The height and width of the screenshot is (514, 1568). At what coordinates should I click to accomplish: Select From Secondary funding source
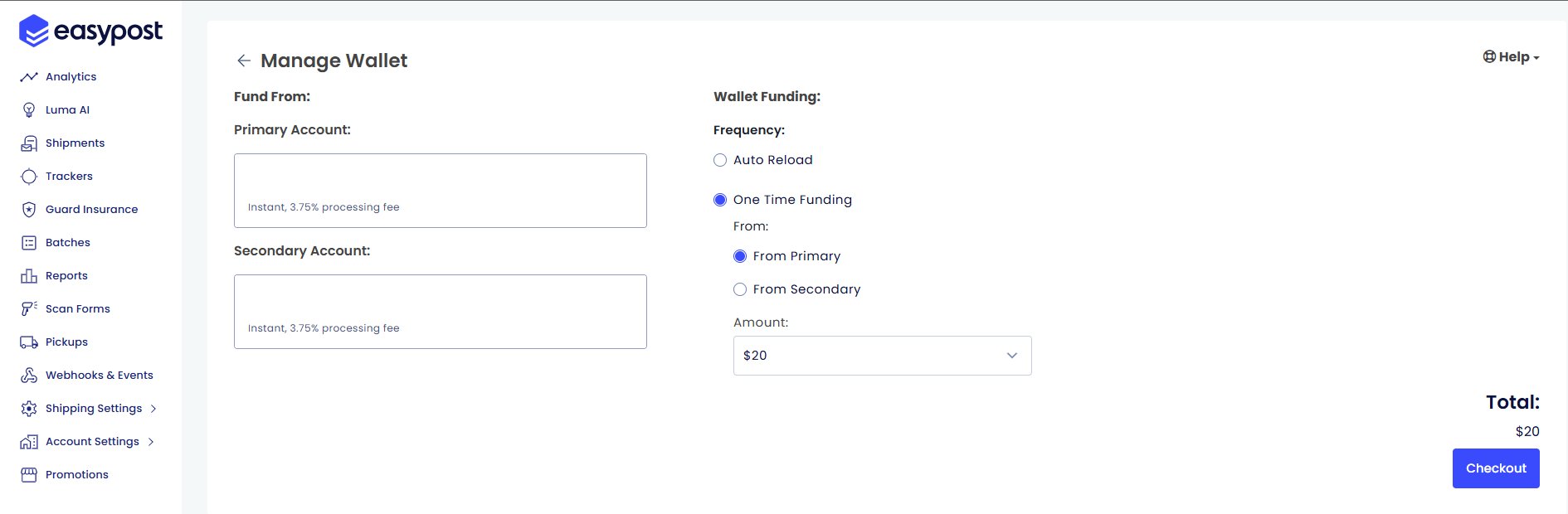(x=739, y=289)
